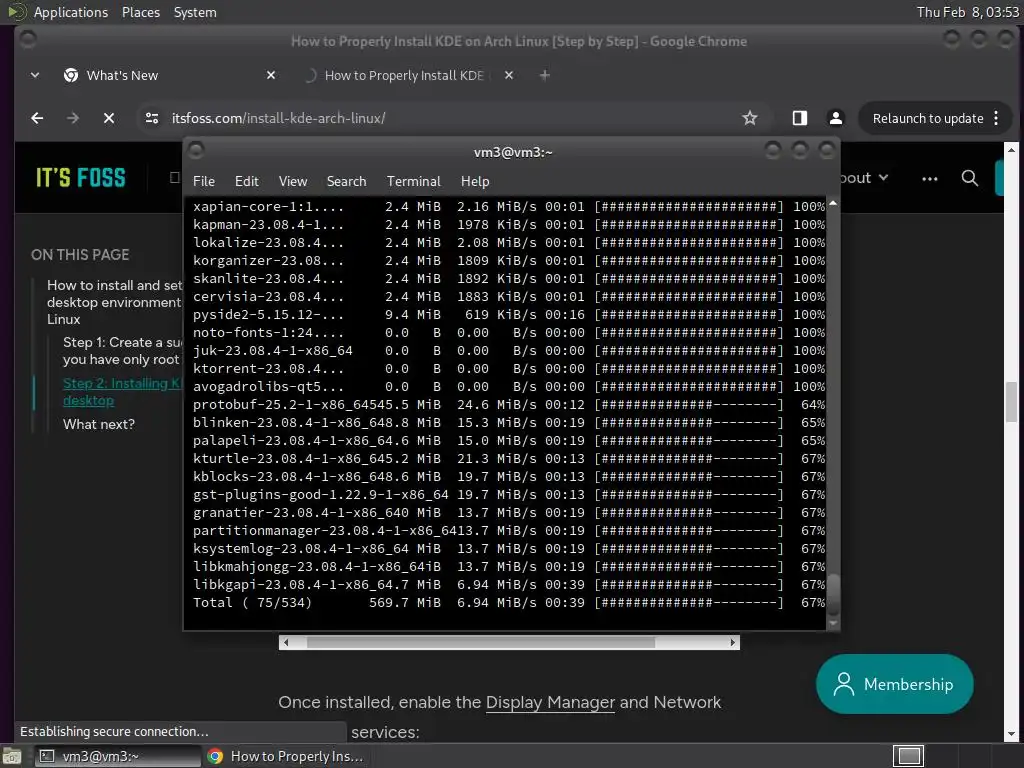Click the ON THIS PAGE heading

tap(80, 255)
